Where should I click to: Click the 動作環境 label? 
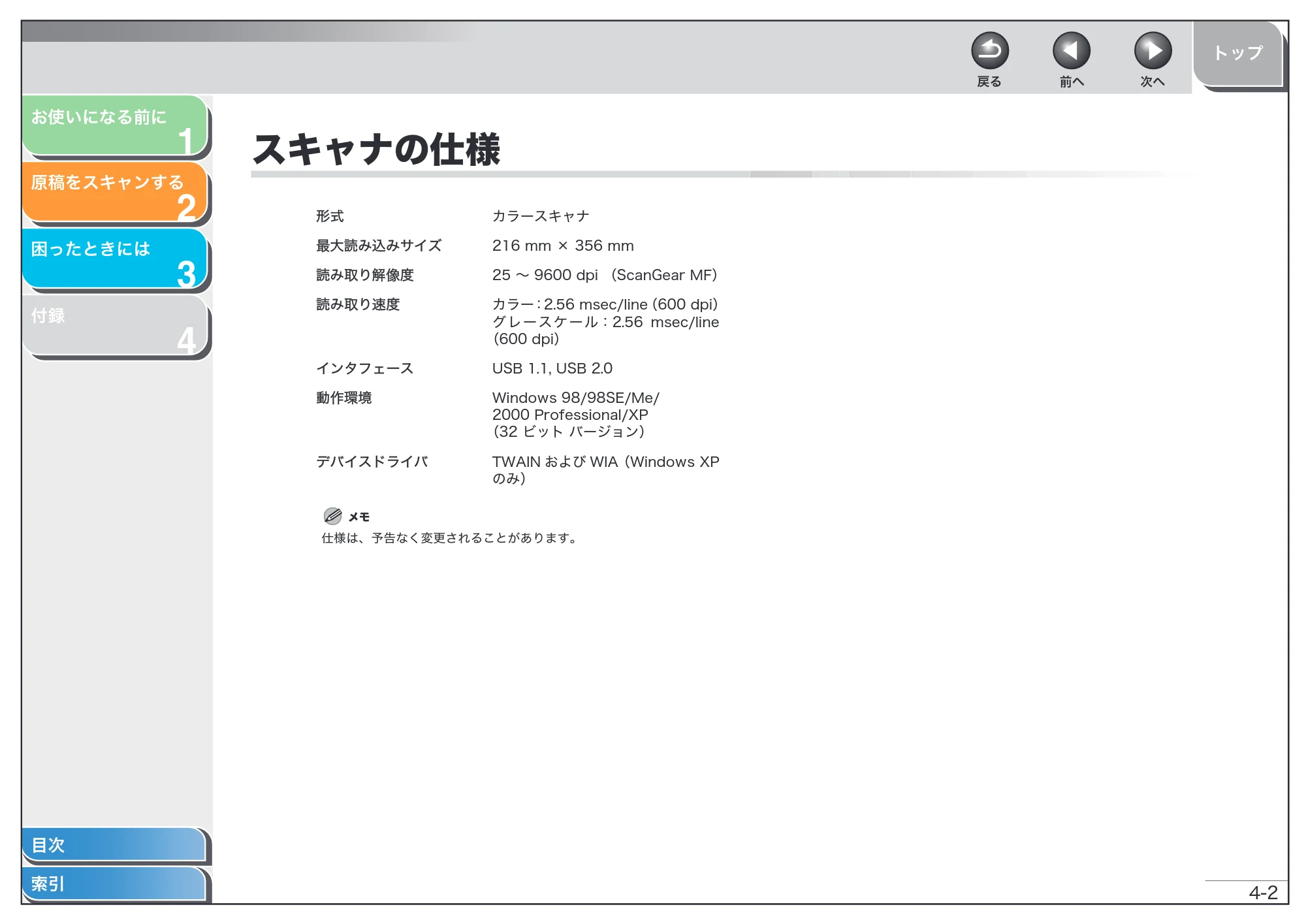344,398
